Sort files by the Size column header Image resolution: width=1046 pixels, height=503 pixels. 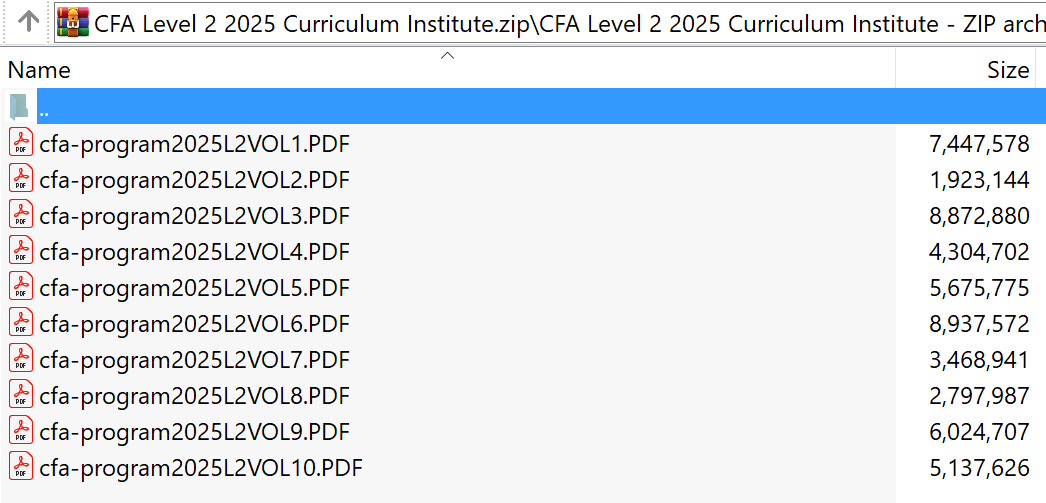1007,70
